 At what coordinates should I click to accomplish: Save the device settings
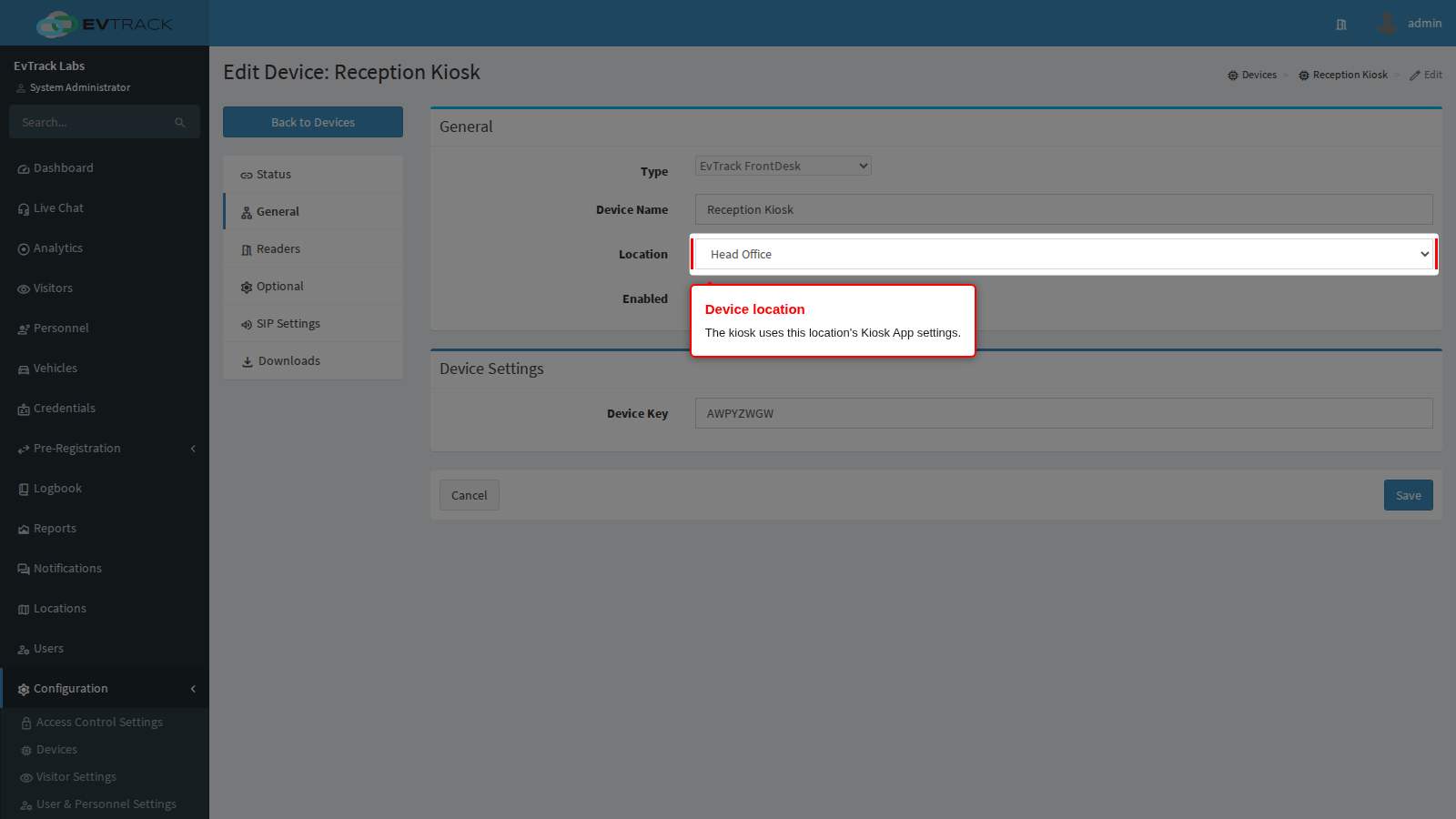click(x=1409, y=495)
